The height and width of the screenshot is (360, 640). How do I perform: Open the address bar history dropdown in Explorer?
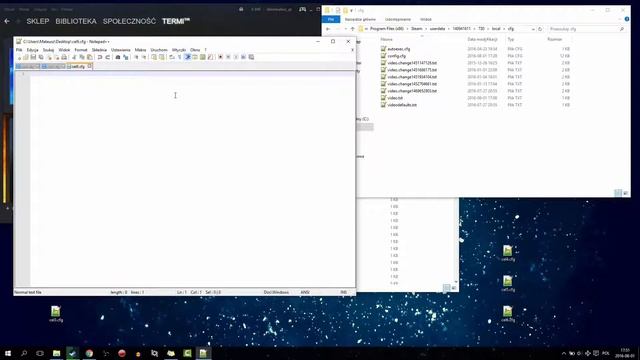point(533,29)
